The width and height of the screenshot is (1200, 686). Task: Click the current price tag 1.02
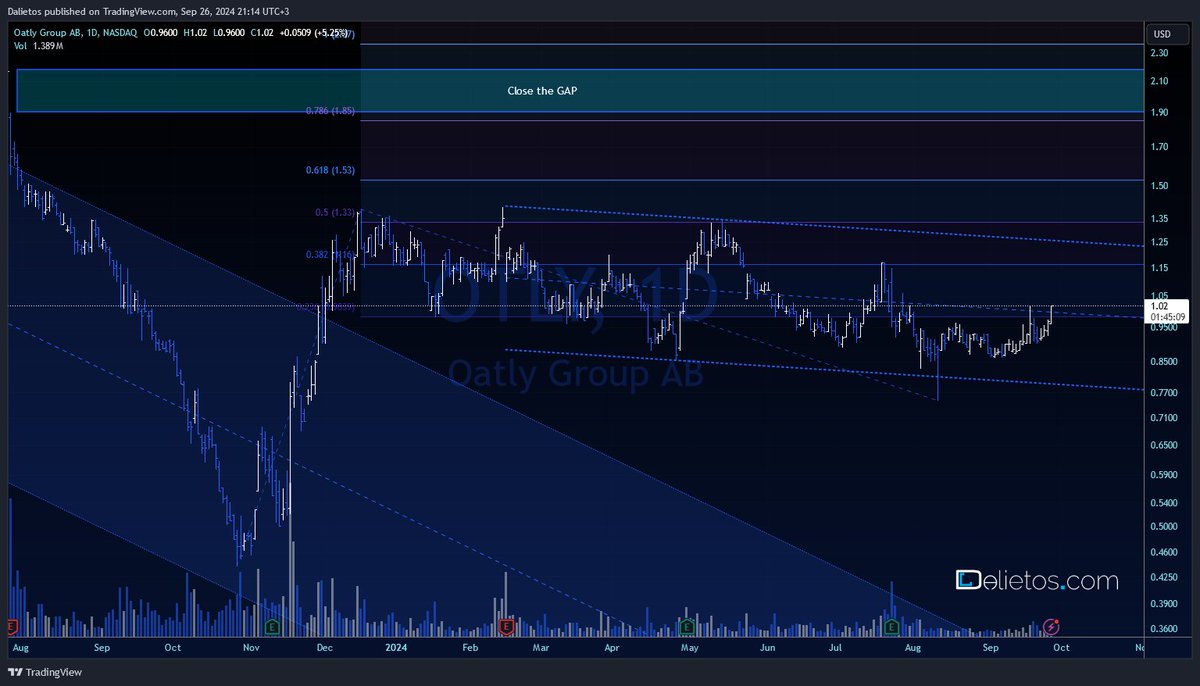[1160, 306]
